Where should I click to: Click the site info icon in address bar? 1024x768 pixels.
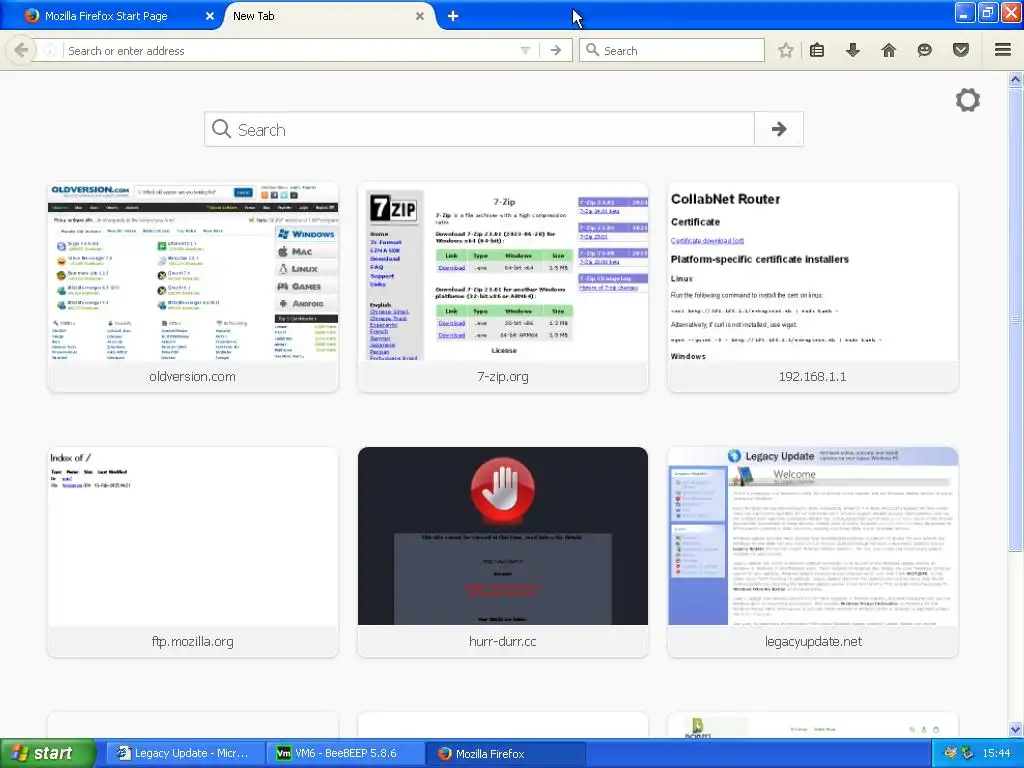[50, 50]
